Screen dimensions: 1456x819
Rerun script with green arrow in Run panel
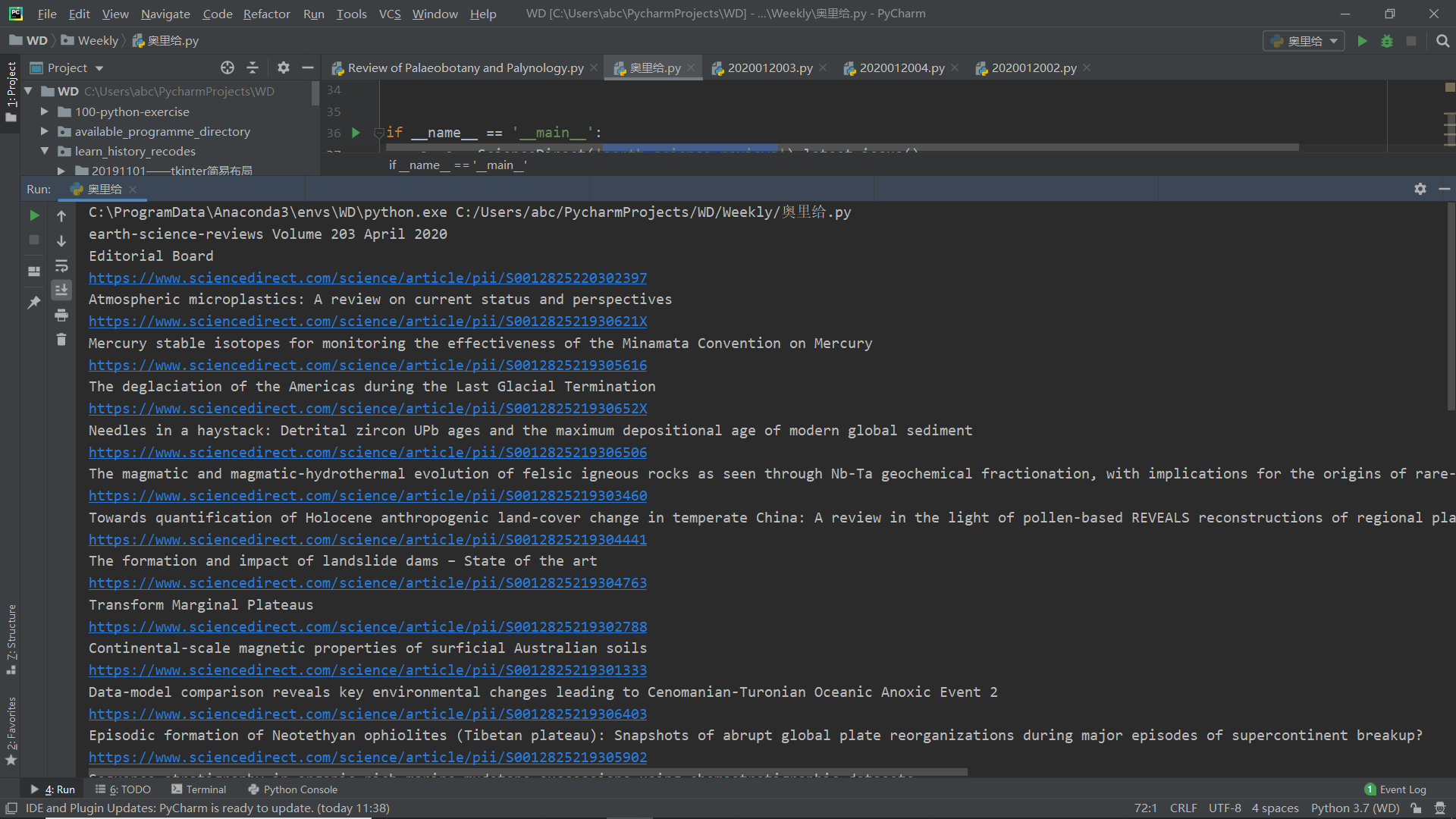(34, 216)
